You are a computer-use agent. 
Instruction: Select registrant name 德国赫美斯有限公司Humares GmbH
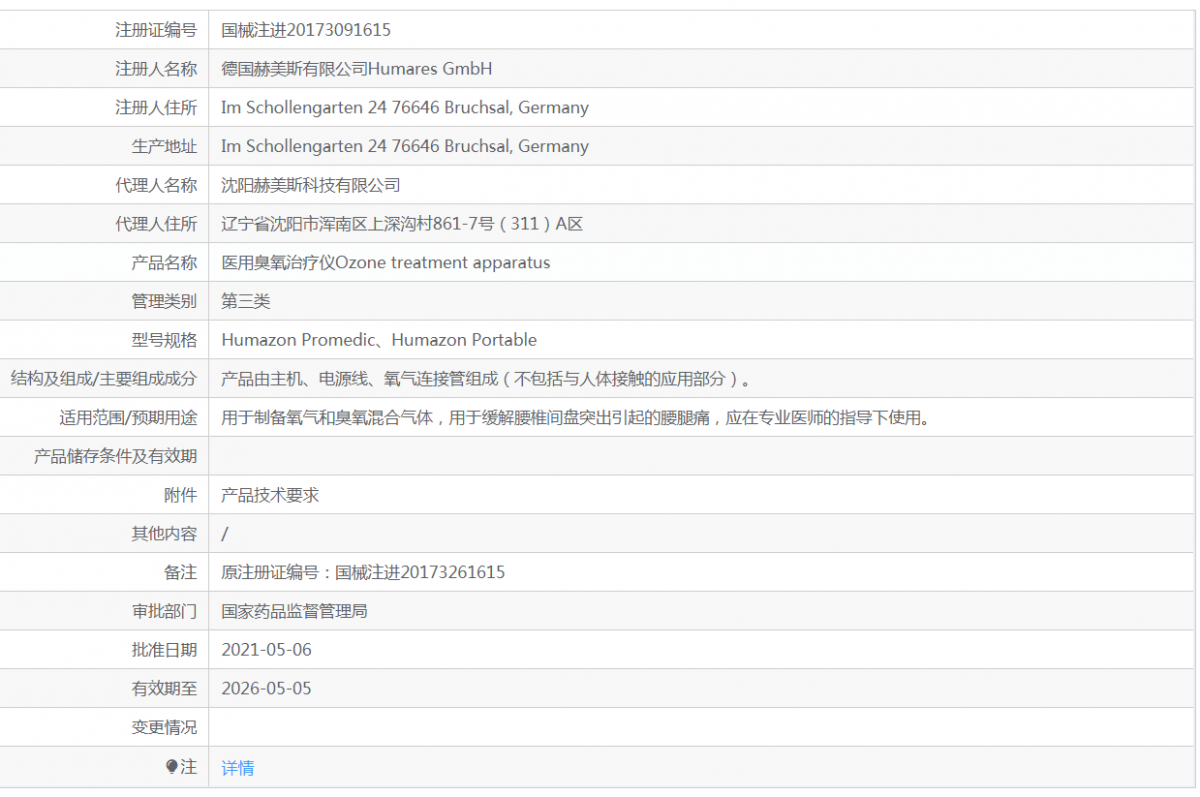pyautogui.click(x=357, y=69)
